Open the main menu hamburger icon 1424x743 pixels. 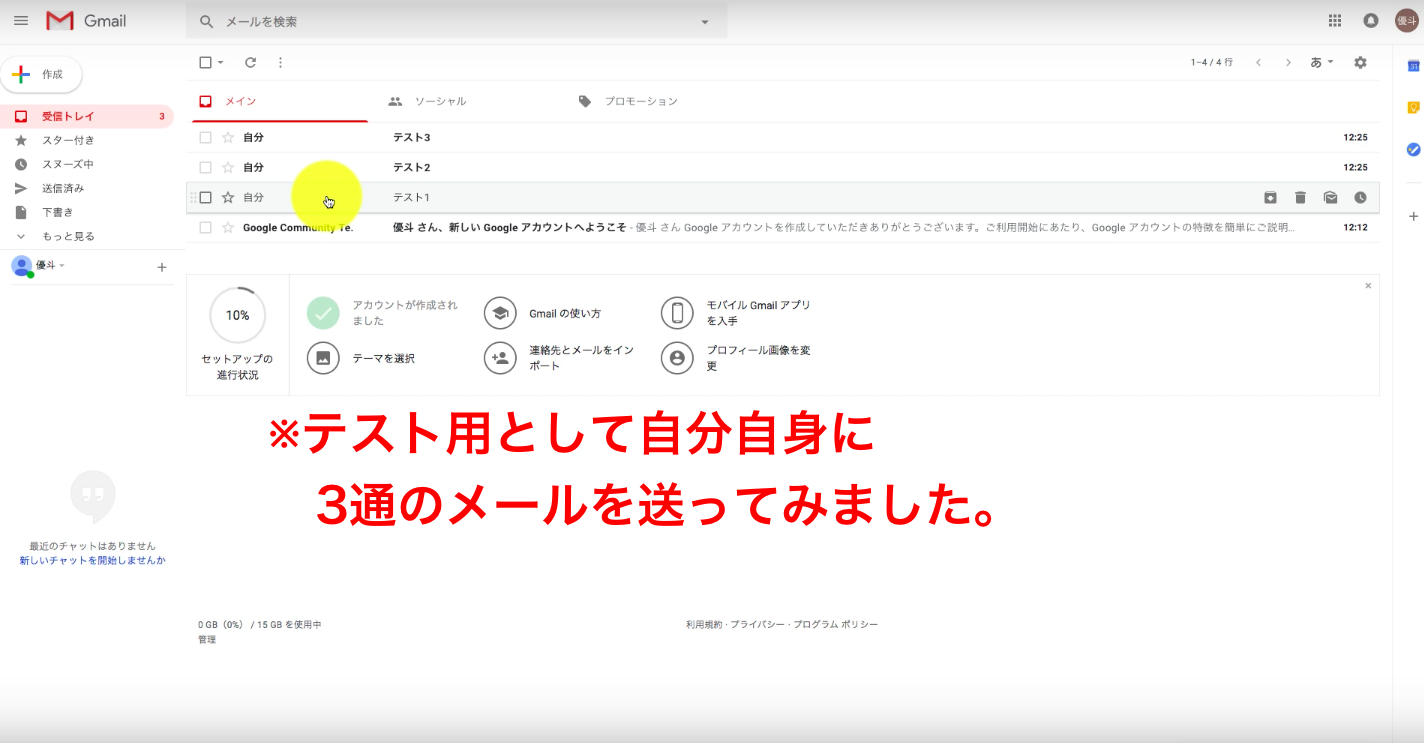(x=21, y=20)
